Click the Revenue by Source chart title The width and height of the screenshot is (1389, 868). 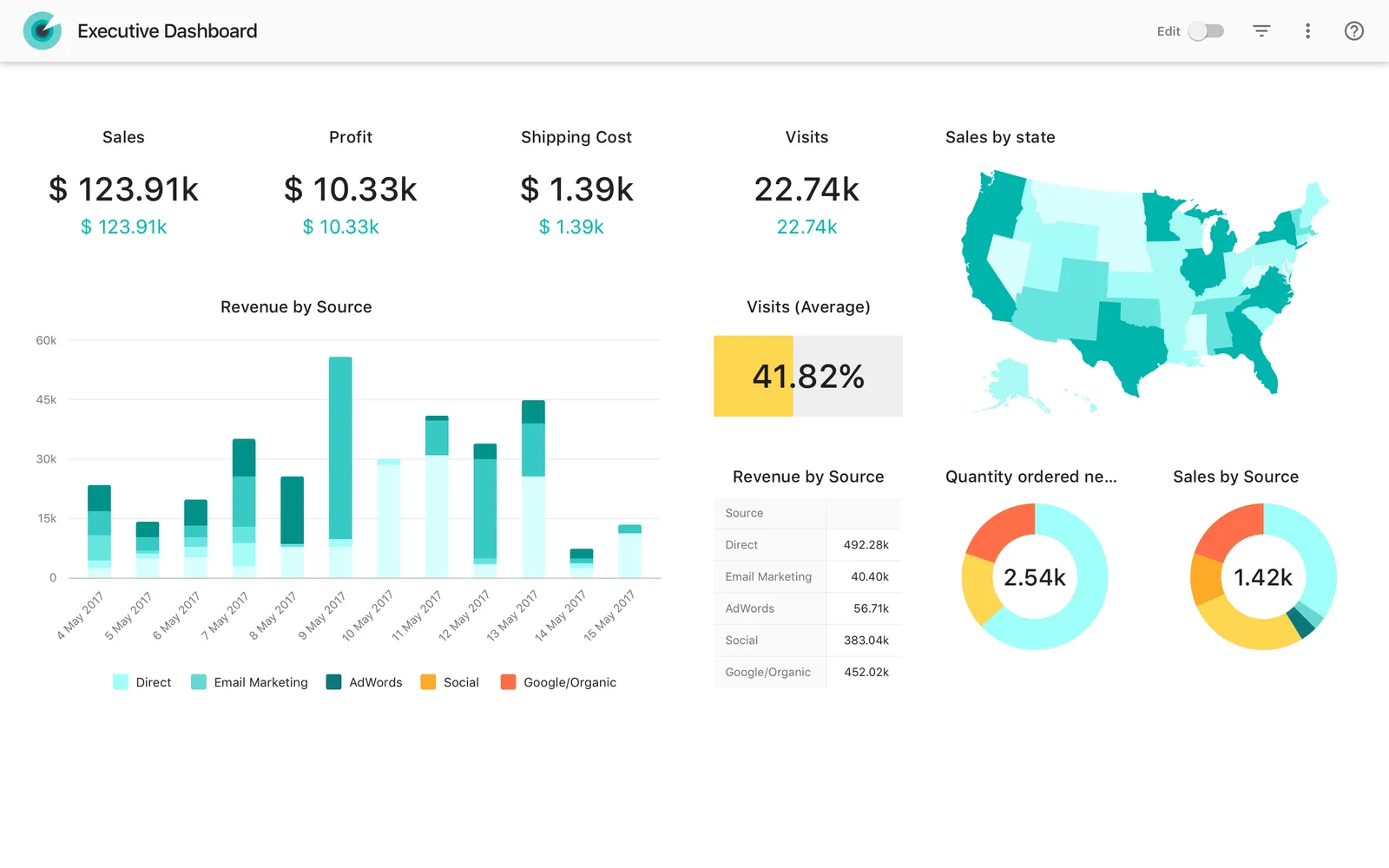tap(296, 307)
